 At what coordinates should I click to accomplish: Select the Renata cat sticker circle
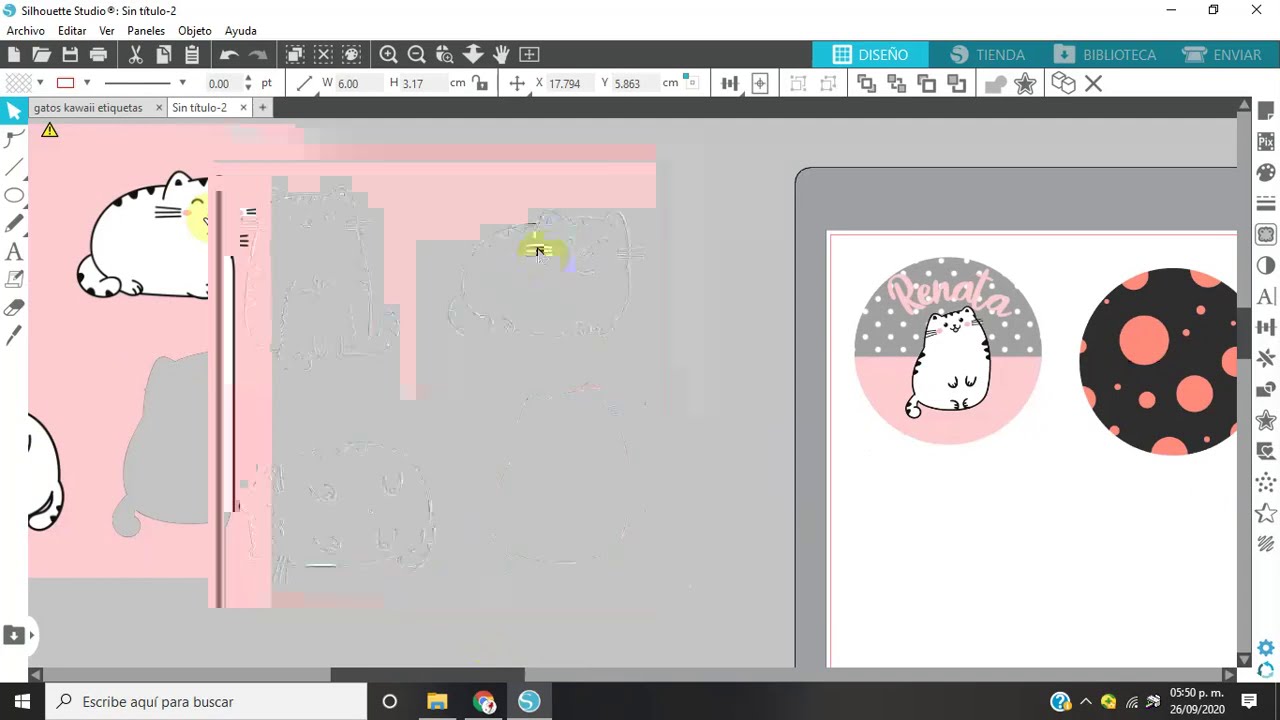[x=948, y=351]
